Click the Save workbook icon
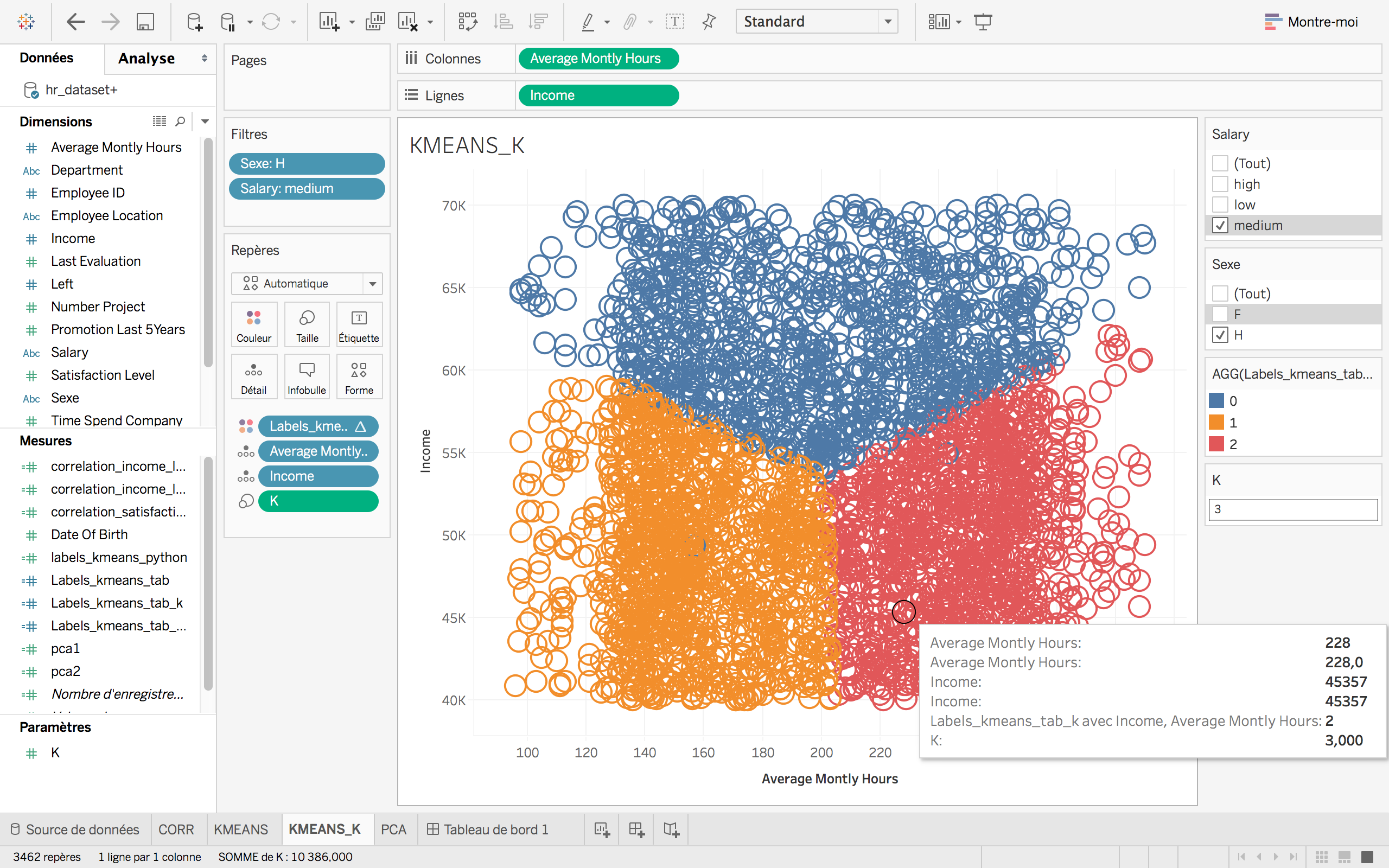1389x868 pixels. [145, 22]
